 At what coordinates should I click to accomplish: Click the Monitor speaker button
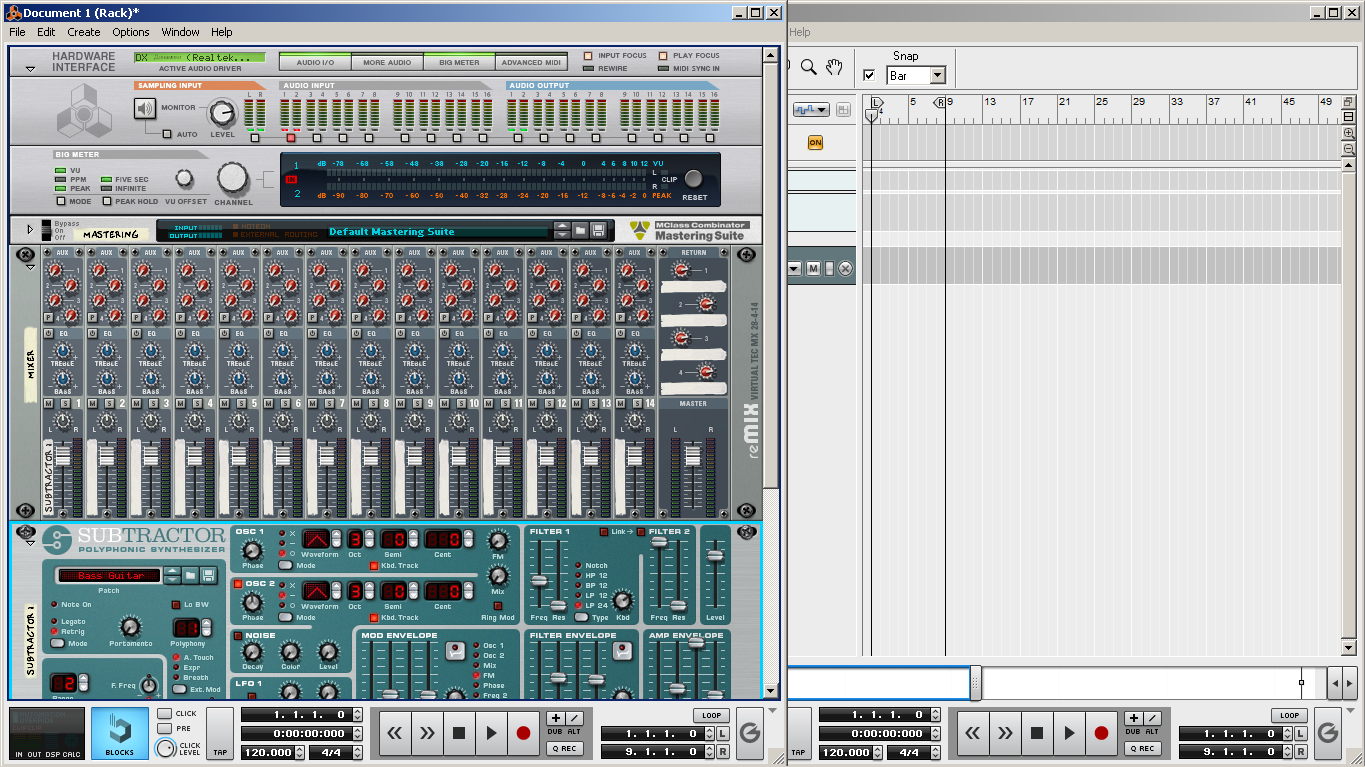pos(146,108)
